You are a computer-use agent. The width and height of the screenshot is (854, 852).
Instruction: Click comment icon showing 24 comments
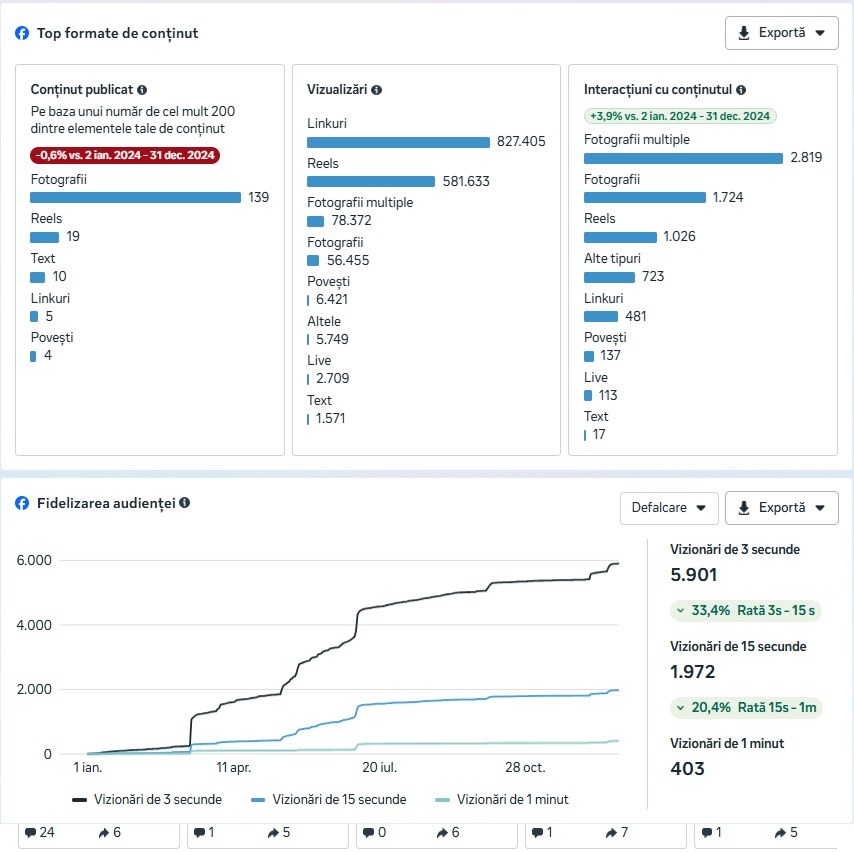click(31, 832)
